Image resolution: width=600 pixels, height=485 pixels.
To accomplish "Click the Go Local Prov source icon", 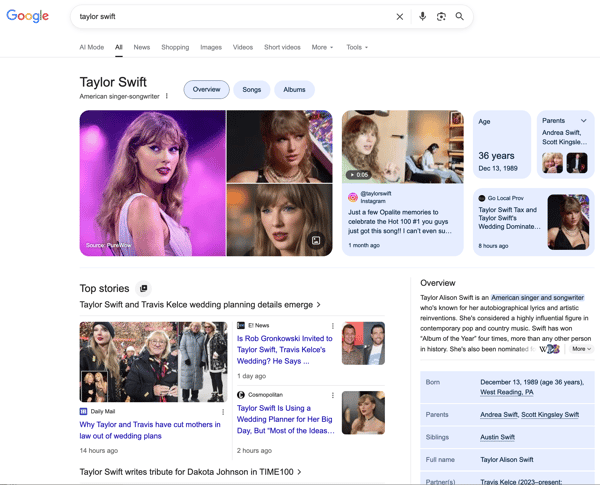I will click(482, 198).
